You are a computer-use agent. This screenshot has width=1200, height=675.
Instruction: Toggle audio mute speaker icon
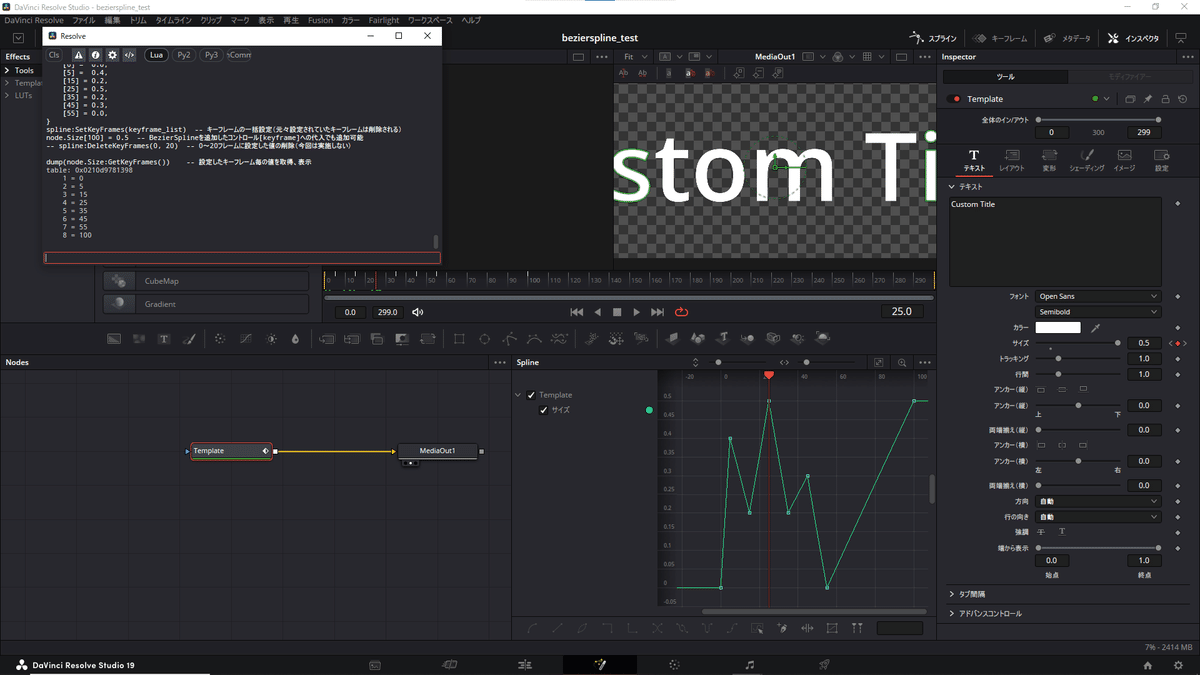point(418,312)
